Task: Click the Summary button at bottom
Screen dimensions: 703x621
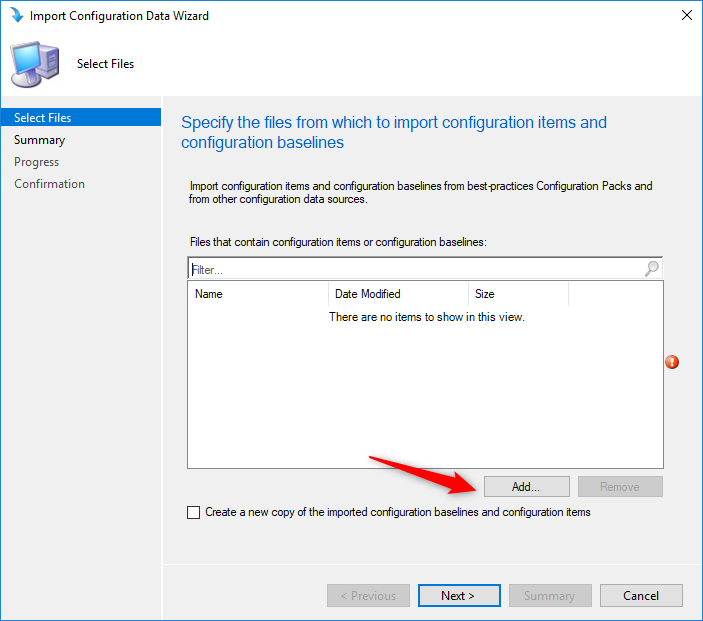Action: 550,595
